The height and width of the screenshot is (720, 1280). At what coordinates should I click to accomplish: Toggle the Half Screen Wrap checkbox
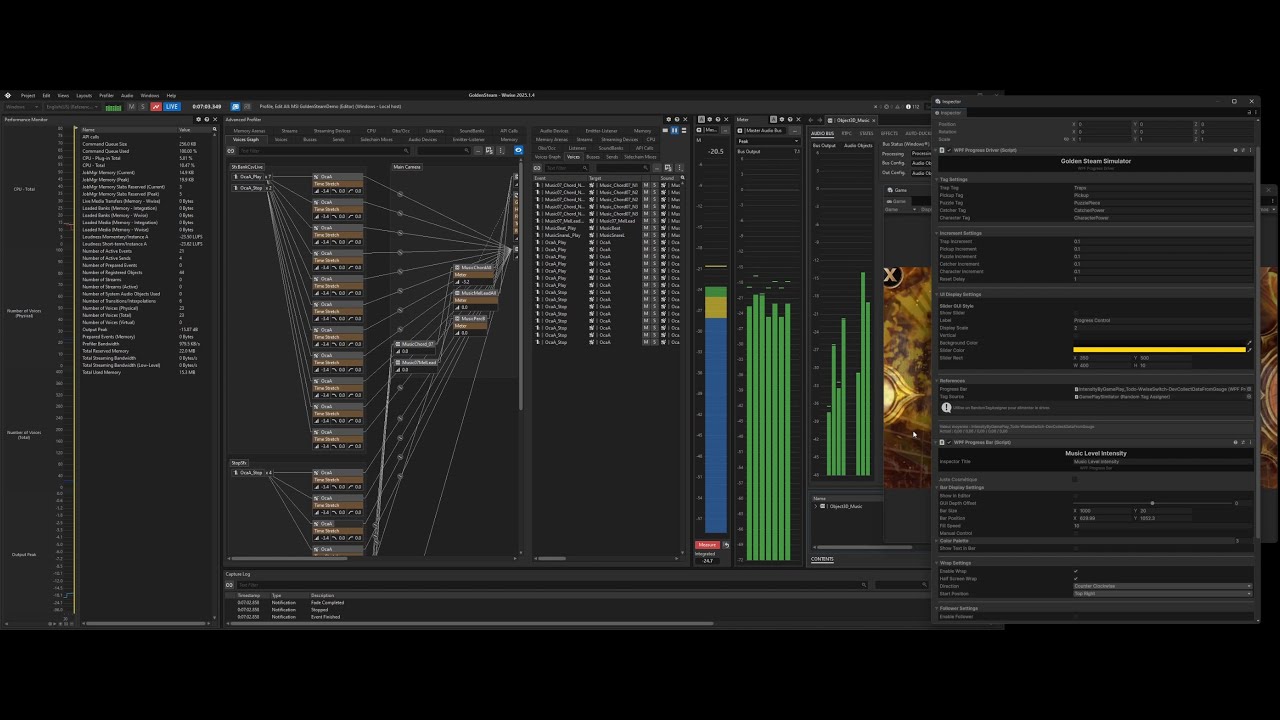(1075, 578)
